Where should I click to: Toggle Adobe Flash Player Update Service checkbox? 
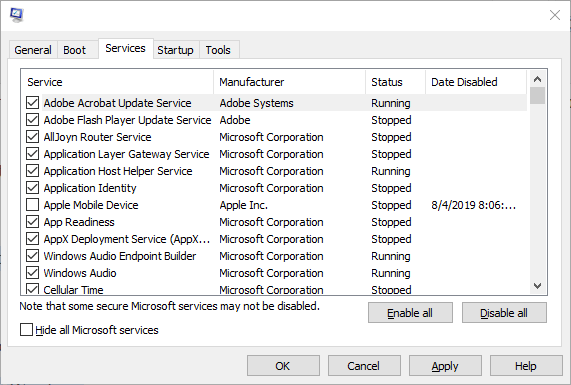pyautogui.click(x=32, y=120)
